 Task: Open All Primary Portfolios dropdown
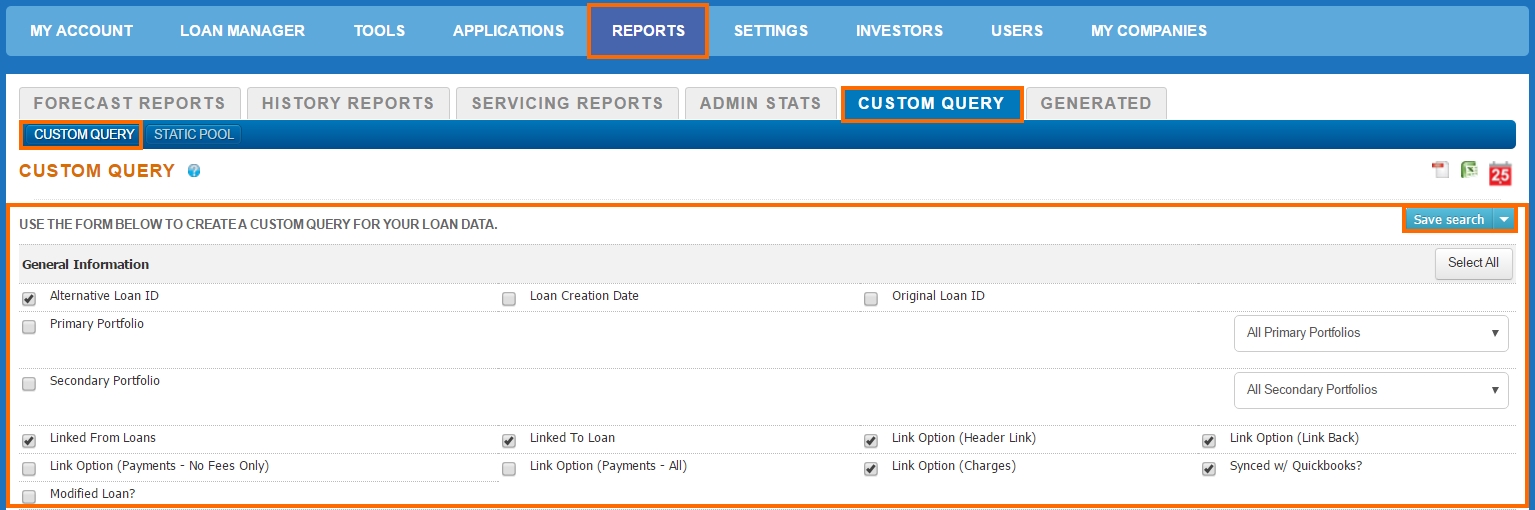pyautogui.click(x=1371, y=333)
